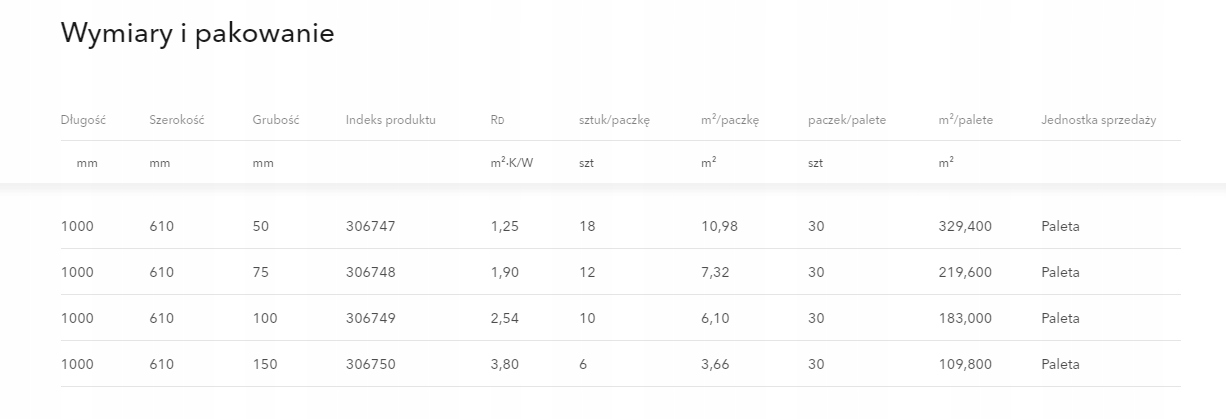Click the 1,25 thermal resistance value
1226x419 pixels.
[x=505, y=226]
